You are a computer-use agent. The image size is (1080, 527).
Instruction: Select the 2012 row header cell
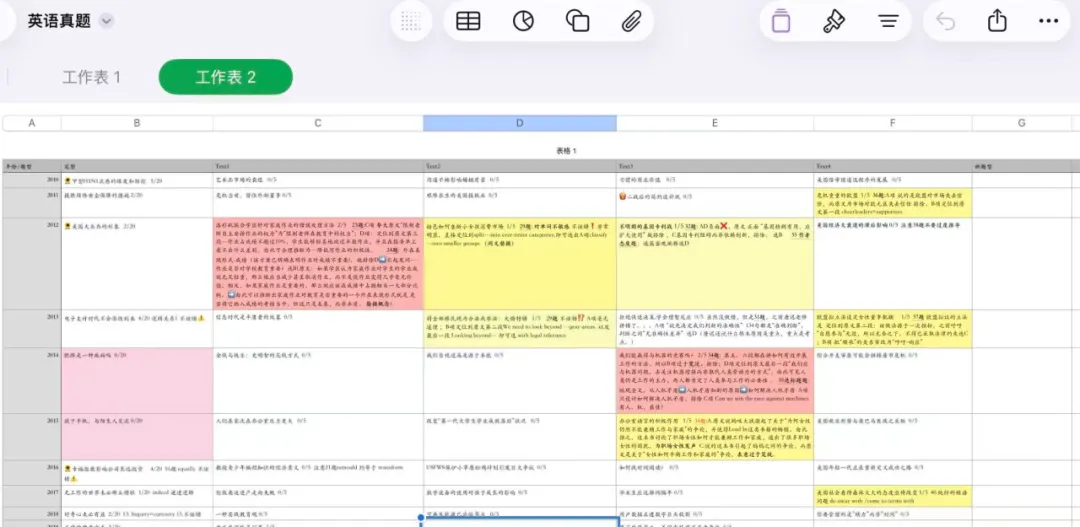tap(32, 263)
